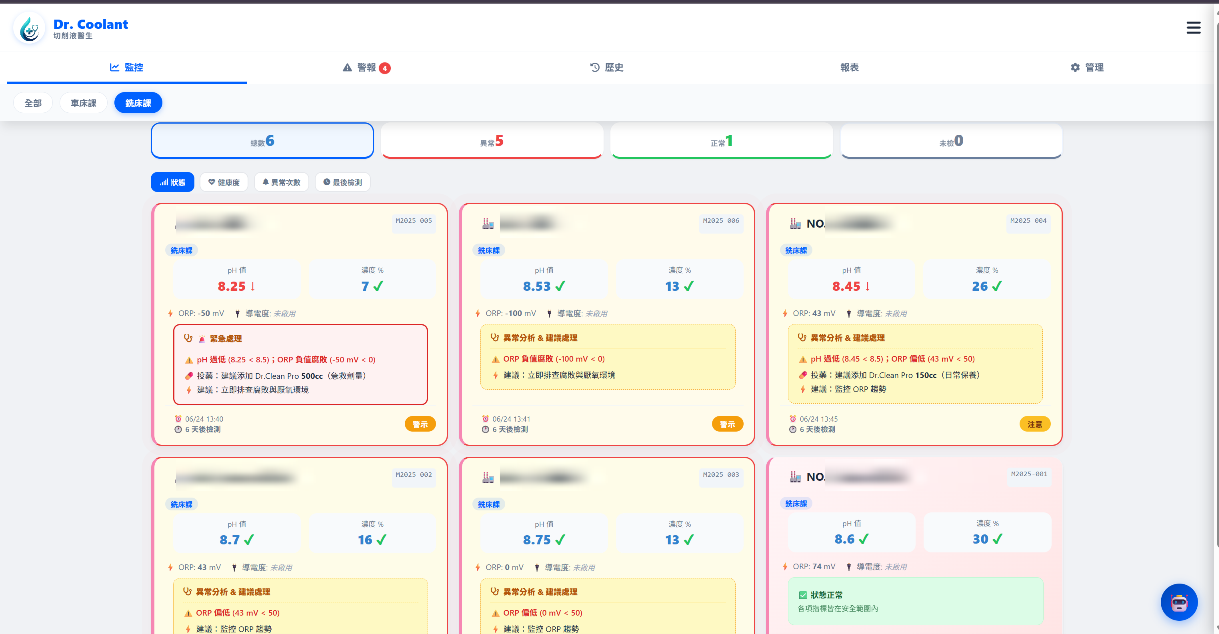The width and height of the screenshot is (1219, 634).
Task: Click the stethoscope icon on card M2025 006
Action: pyautogui.click(x=495, y=338)
